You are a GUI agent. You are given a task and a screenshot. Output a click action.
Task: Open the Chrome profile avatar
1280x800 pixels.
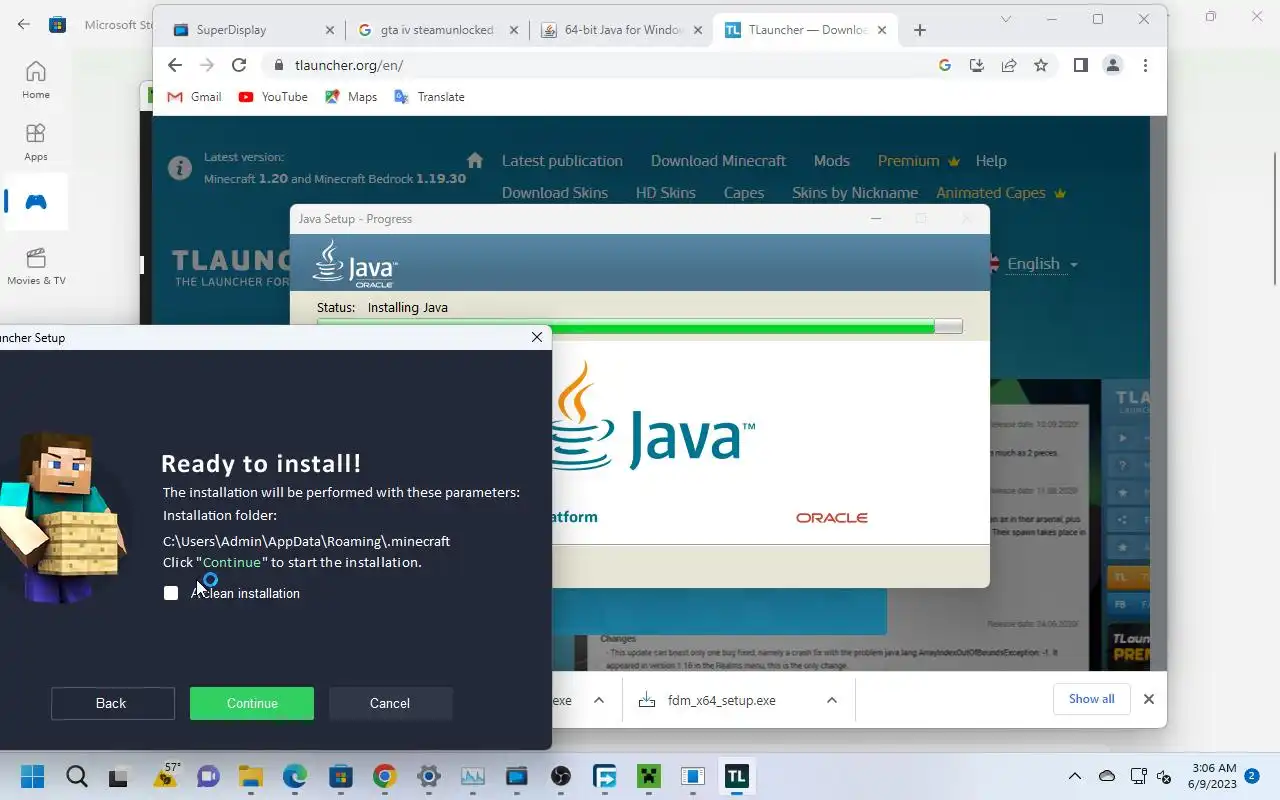pyautogui.click(x=1113, y=65)
